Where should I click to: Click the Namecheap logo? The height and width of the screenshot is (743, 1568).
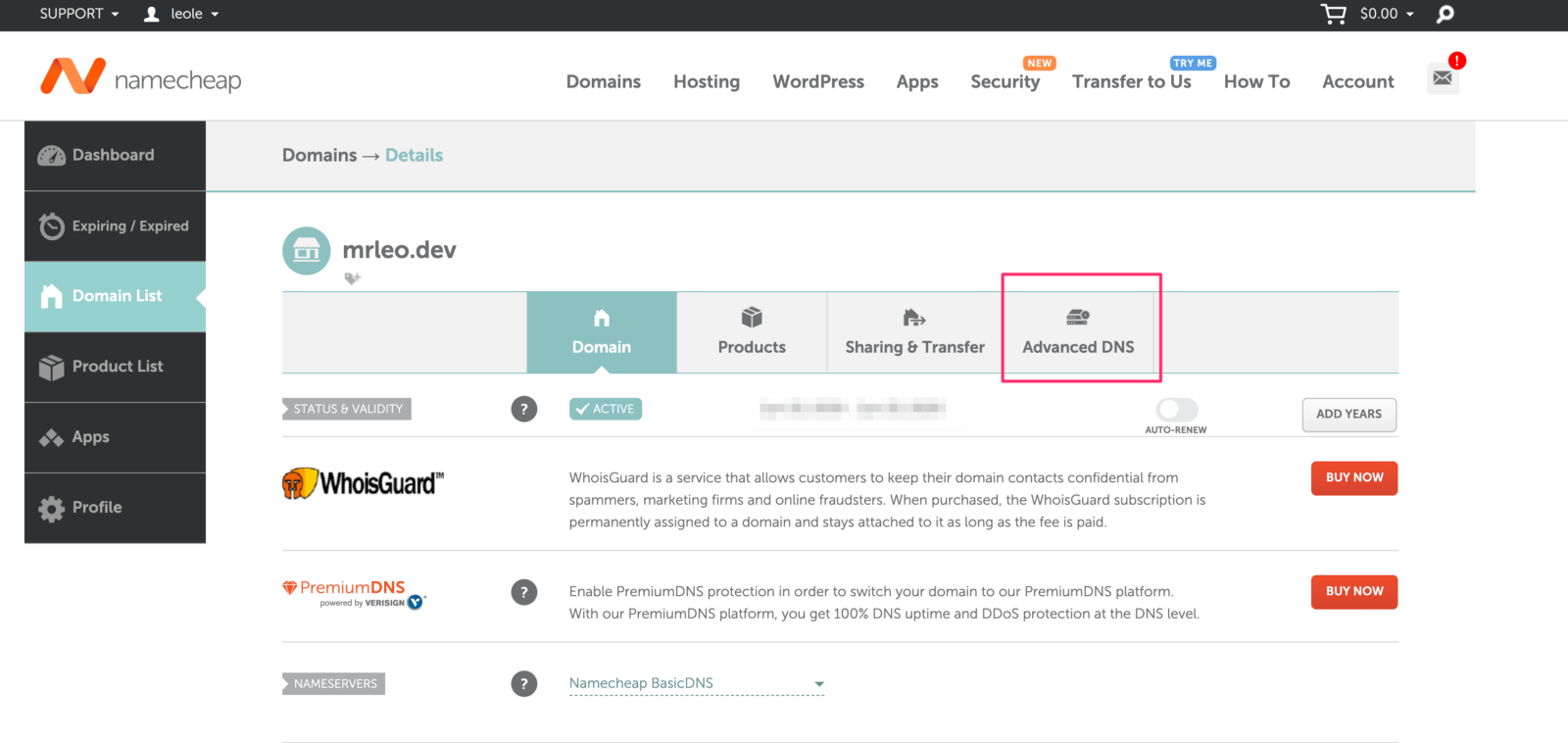click(x=140, y=77)
